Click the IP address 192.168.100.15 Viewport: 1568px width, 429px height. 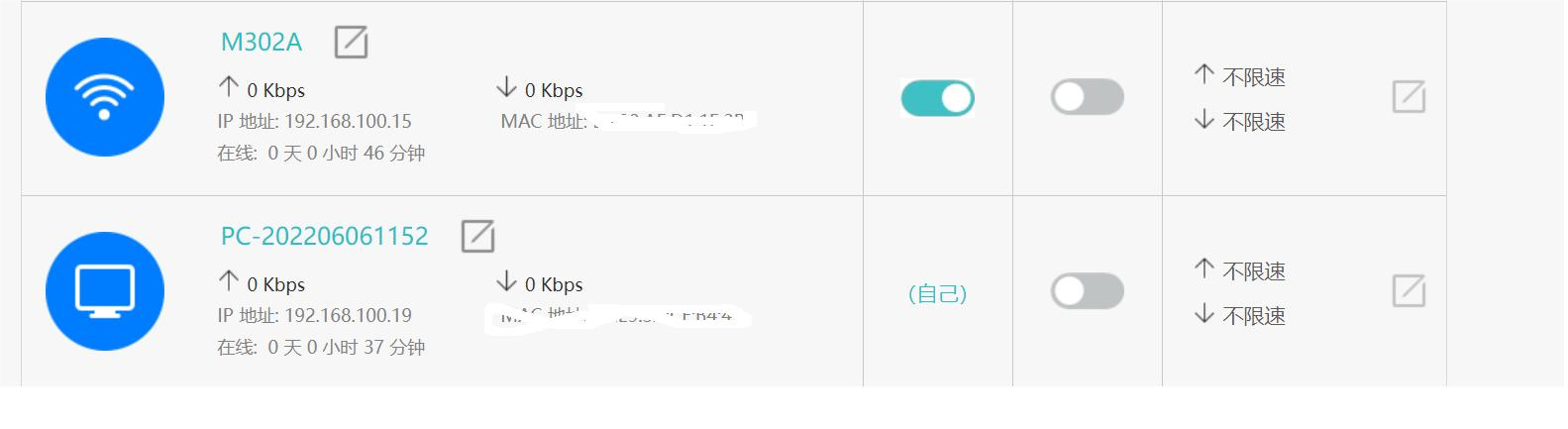click(348, 121)
